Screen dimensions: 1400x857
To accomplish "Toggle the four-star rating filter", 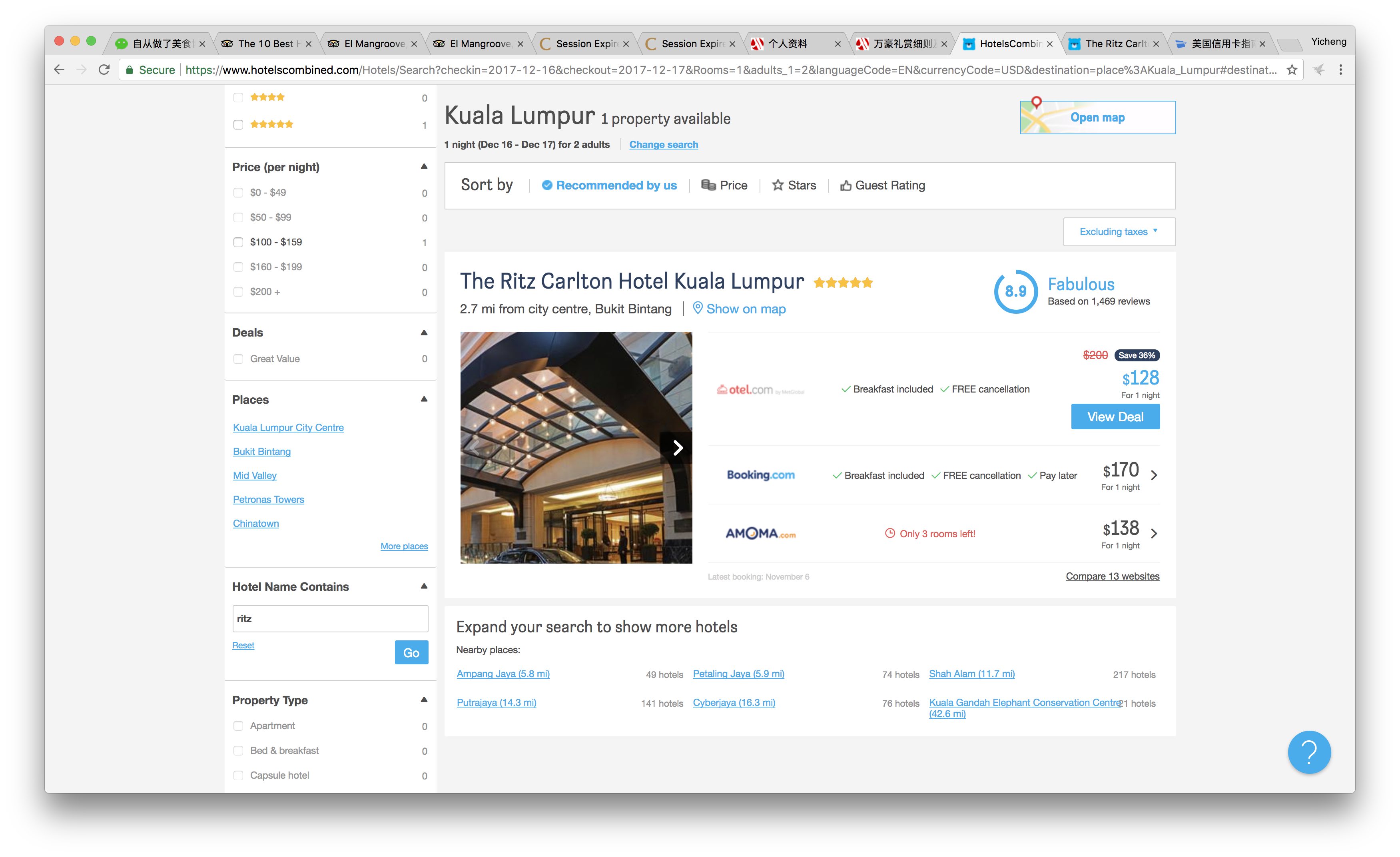I will tap(238, 98).
